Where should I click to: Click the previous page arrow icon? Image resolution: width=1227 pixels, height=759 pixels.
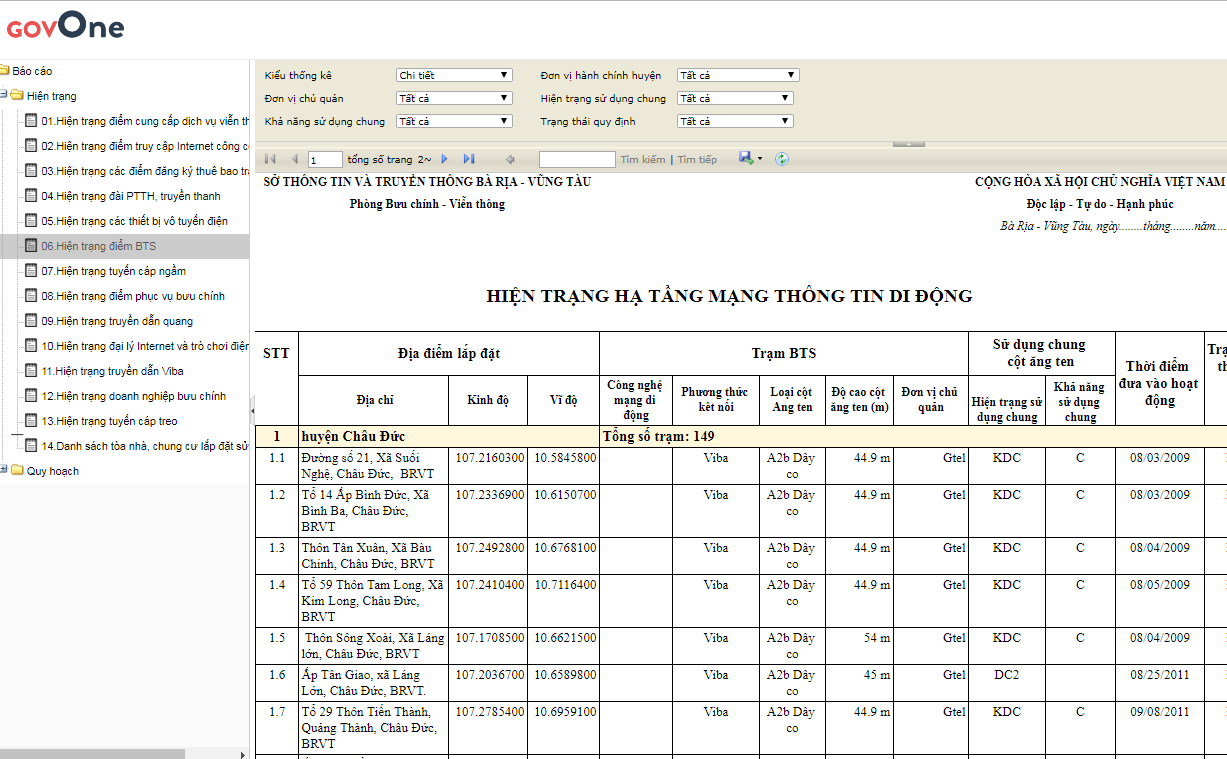(294, 159)
